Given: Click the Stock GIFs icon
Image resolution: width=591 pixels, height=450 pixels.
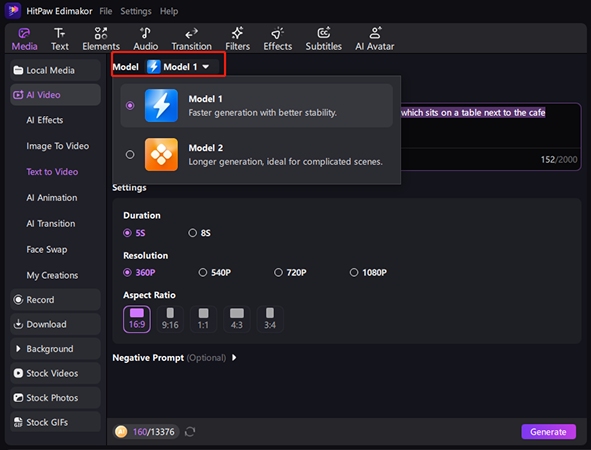Looking at the screenshot, I should point(18,422).
